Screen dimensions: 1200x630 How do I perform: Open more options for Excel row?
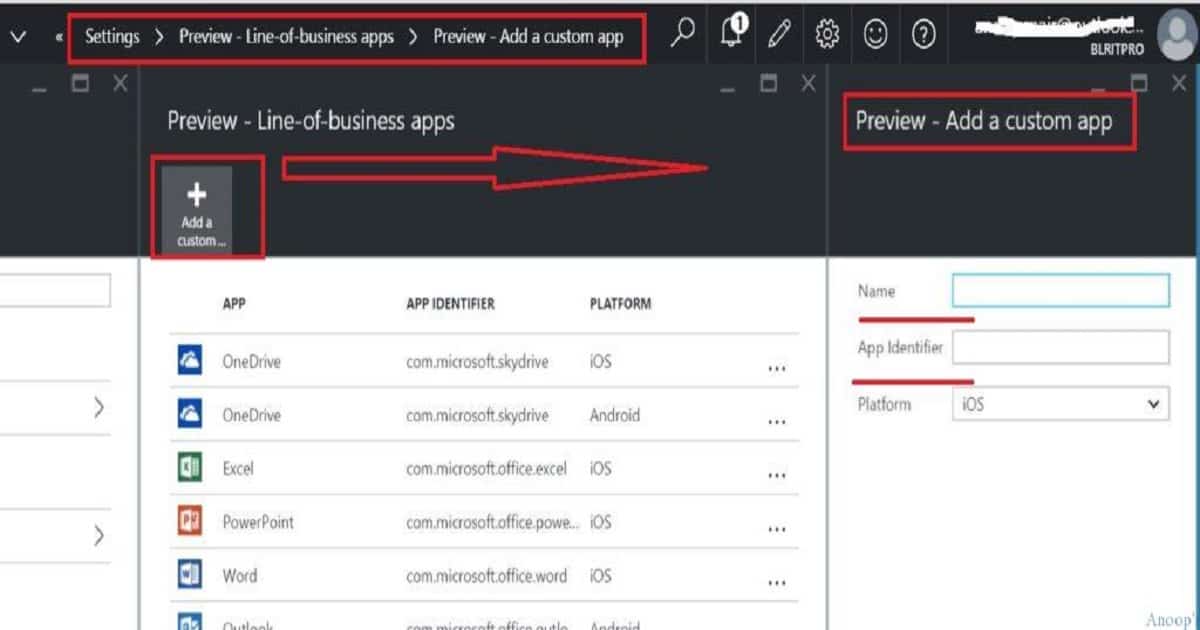[x=777, y=476]
